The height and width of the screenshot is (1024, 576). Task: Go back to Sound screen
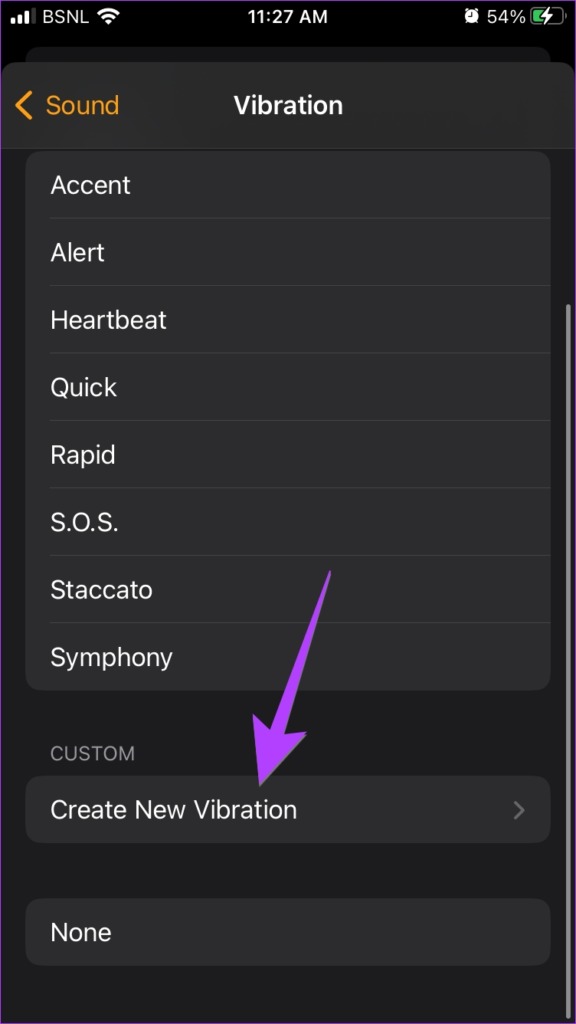click(x=67, y=105)
